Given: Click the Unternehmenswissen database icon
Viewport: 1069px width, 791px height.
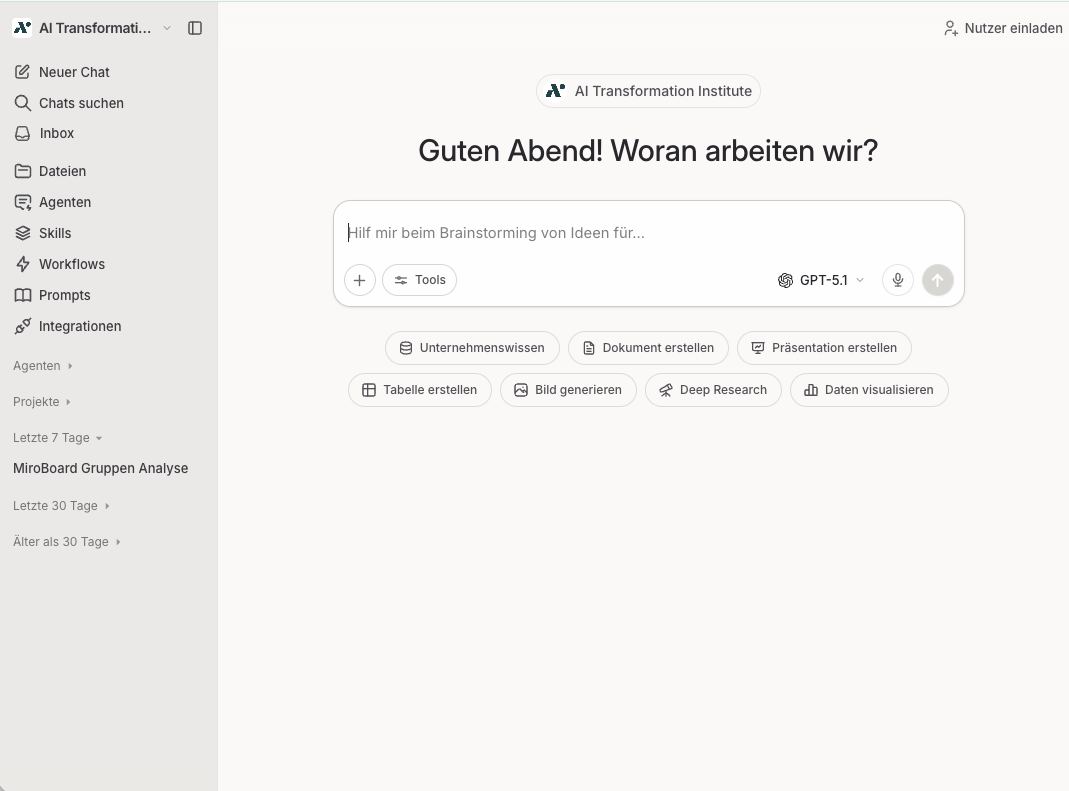Looking at the screenshot, I should click(406, 348).
